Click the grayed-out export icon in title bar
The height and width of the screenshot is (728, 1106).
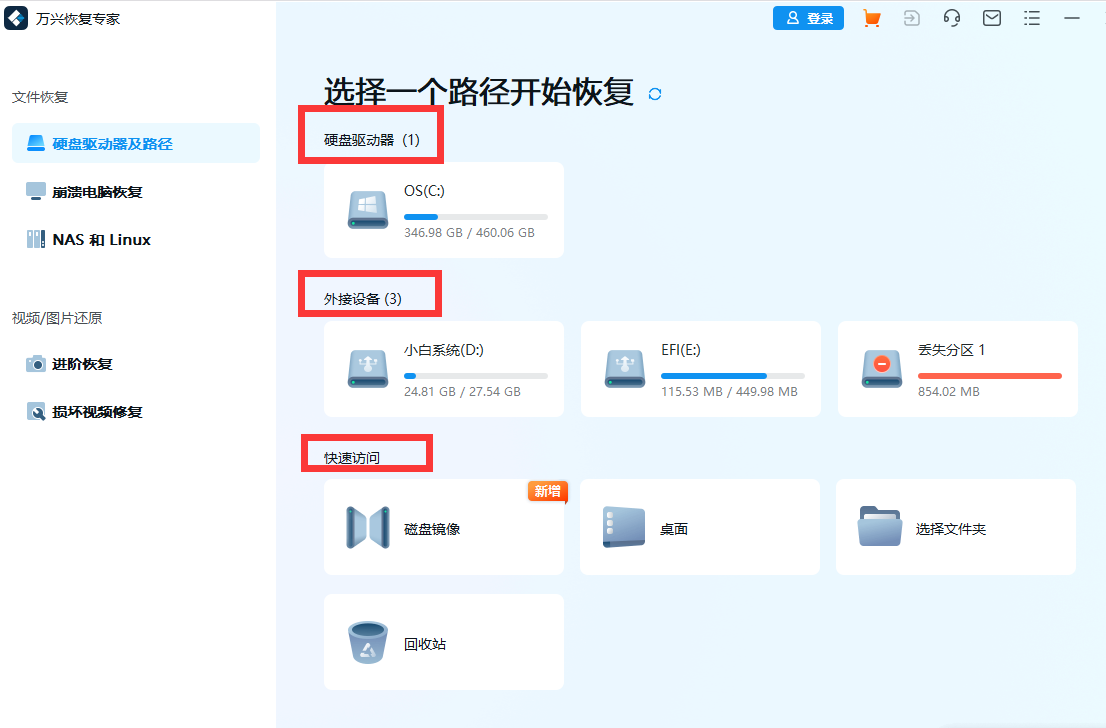coord(911,18)
